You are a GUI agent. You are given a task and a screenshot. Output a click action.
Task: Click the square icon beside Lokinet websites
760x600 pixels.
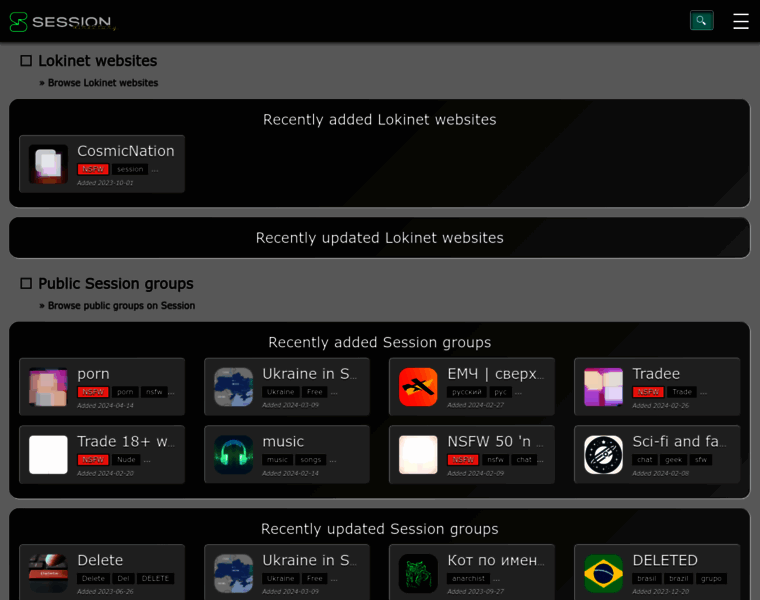tap(26, 61)
